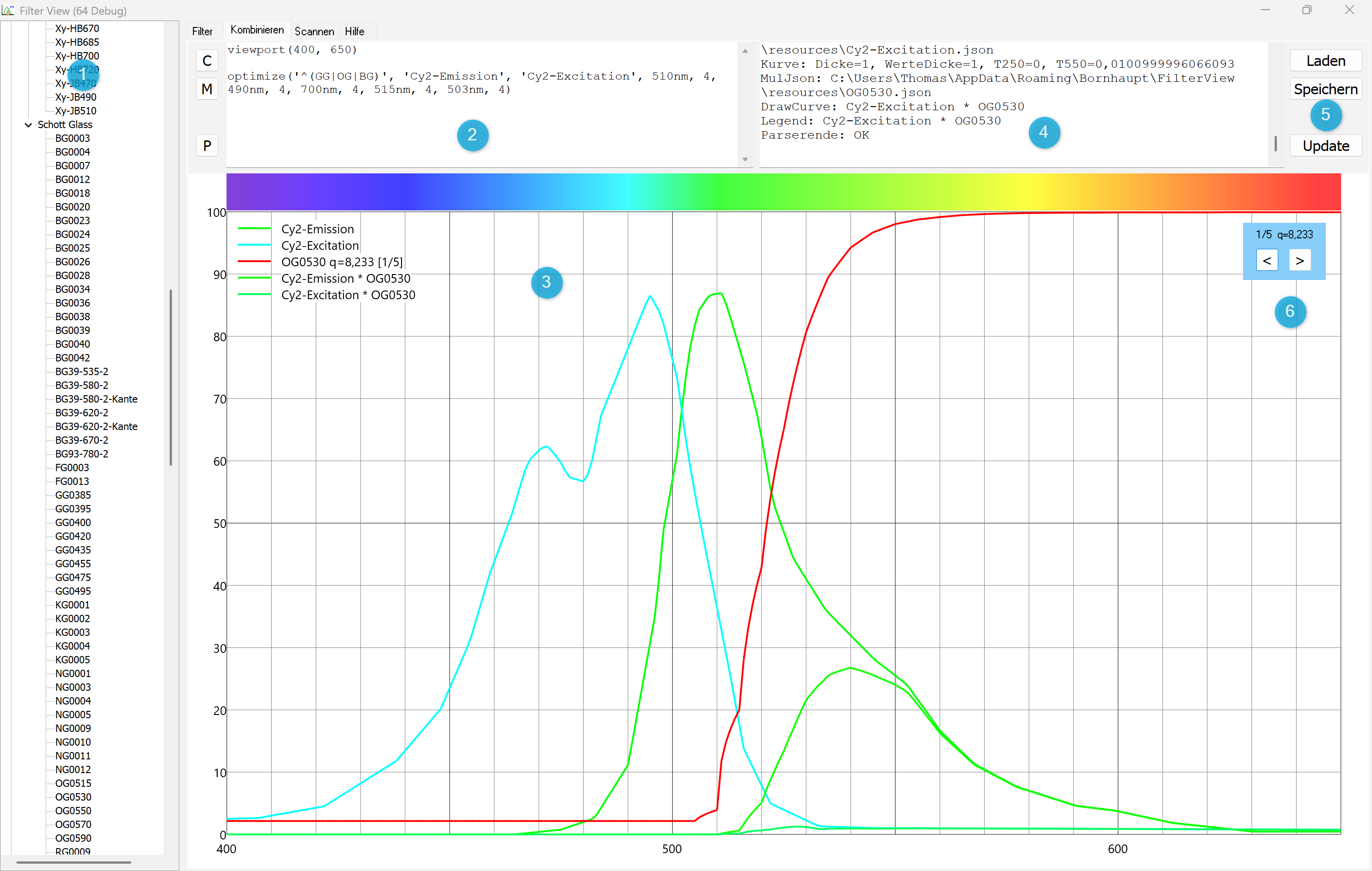Show next optimize result with > button
Screen dimensions: 1372x871
pyautogui.click(x=1300, y=260)
